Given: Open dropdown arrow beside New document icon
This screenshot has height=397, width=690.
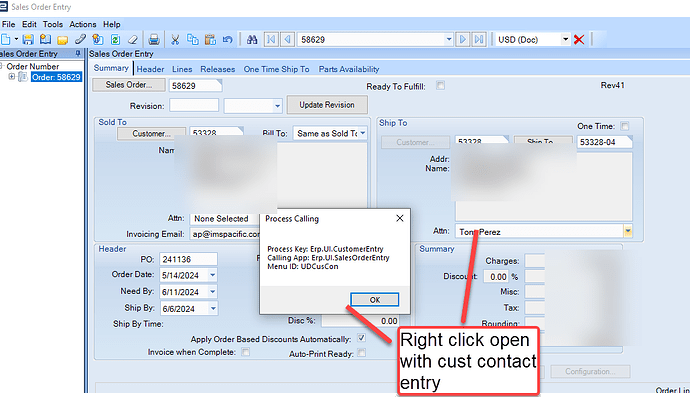Looking at the screenshot, I should coord(16,40).
